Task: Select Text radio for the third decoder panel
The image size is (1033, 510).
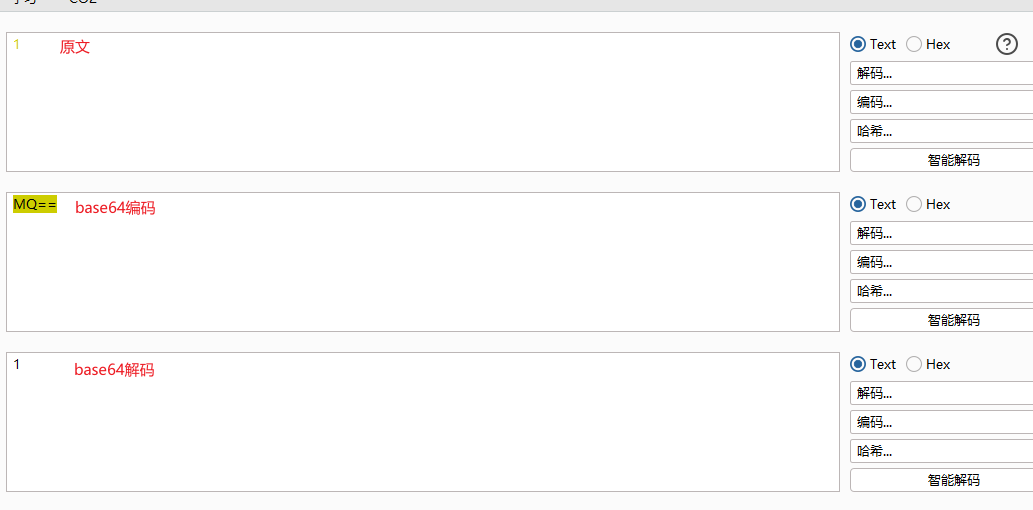Action: point(858,364)
